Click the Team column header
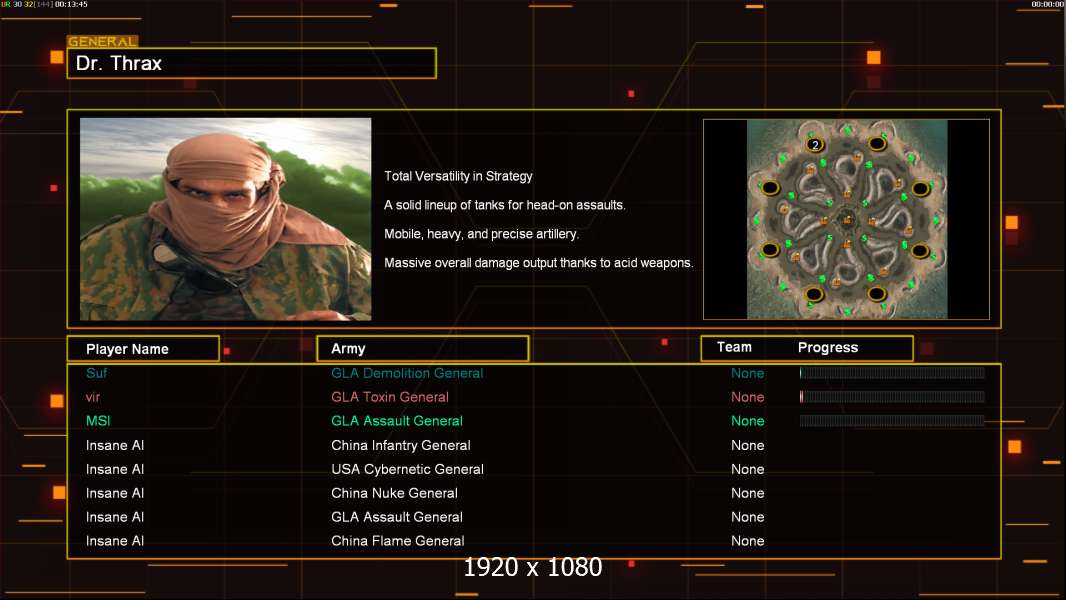 tap(734, 347)
